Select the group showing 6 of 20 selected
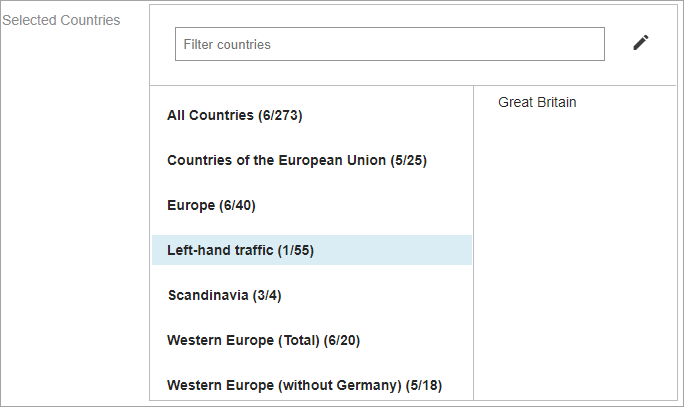The height and width of the screenshot is (407, 684). tap(263, 340)
